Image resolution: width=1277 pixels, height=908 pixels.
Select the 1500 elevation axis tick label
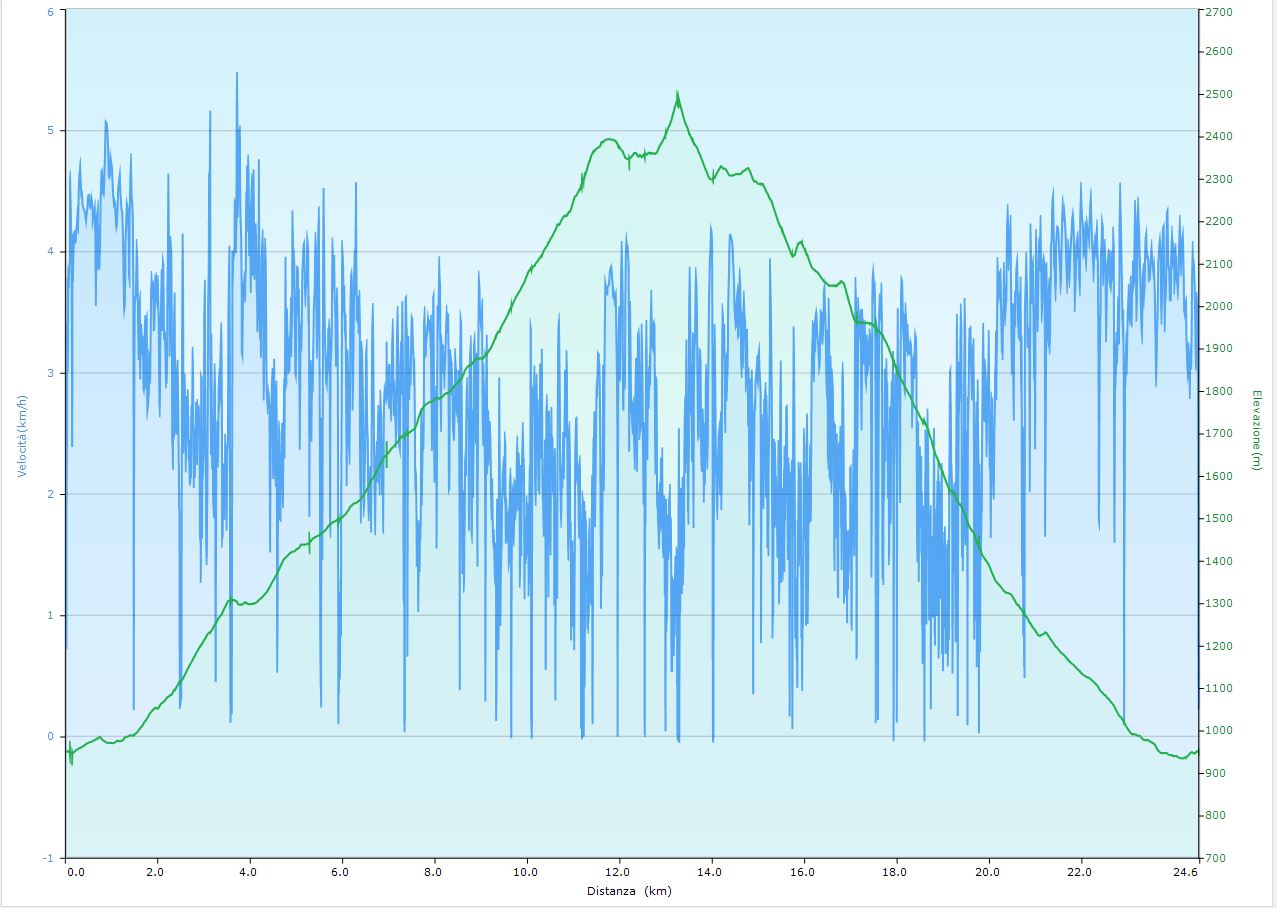[x=1218, y=519]
